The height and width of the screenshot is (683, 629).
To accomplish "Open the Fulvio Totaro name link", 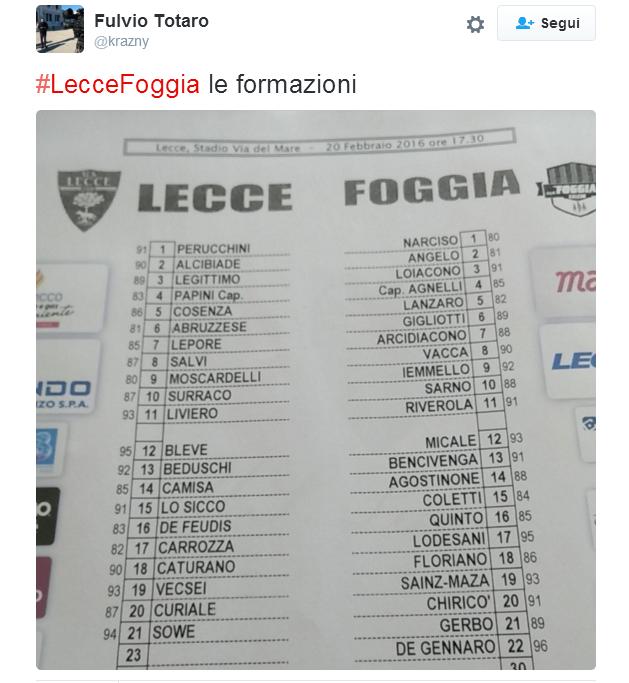I will click(x=152, y=21).
